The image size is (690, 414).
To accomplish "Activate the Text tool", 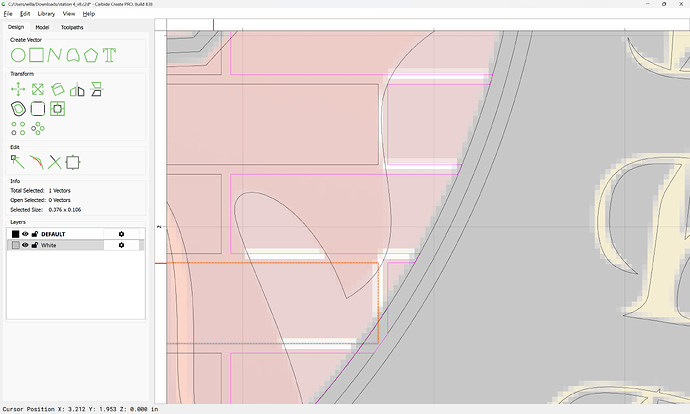I will 110,54.
